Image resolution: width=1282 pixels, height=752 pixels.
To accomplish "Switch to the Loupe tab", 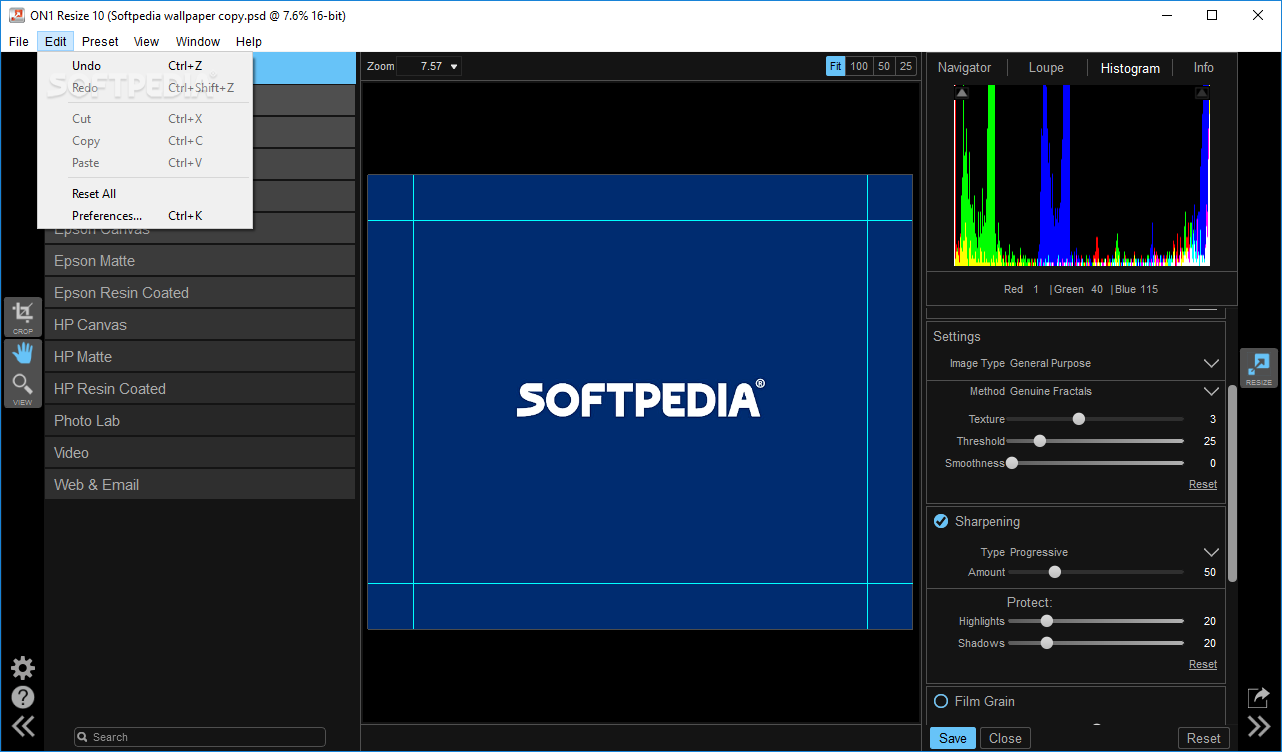I will (1046, 68).
